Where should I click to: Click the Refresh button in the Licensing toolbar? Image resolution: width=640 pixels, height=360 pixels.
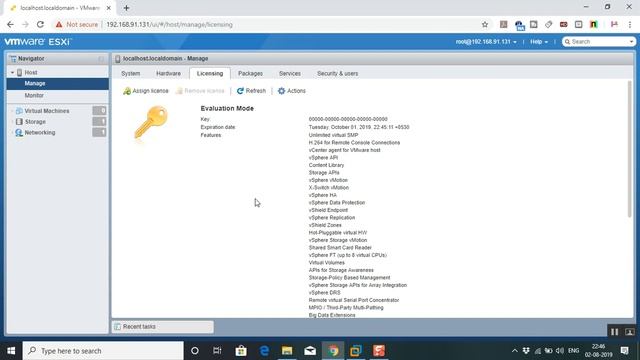pyautogui.click(x=251, y=91)
